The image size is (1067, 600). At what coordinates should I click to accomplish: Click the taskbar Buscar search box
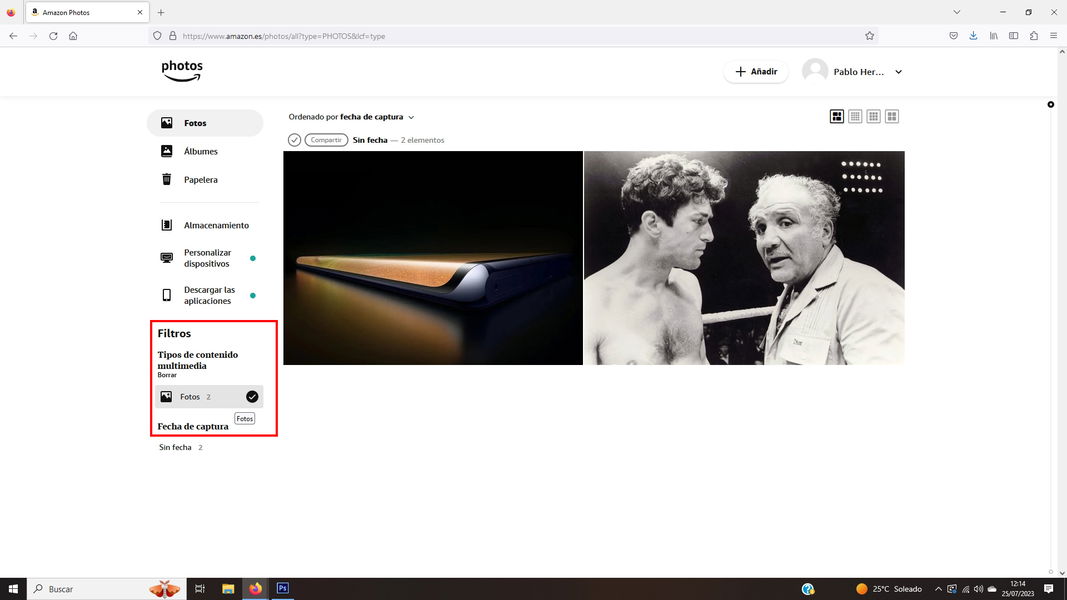click(105, 588)
